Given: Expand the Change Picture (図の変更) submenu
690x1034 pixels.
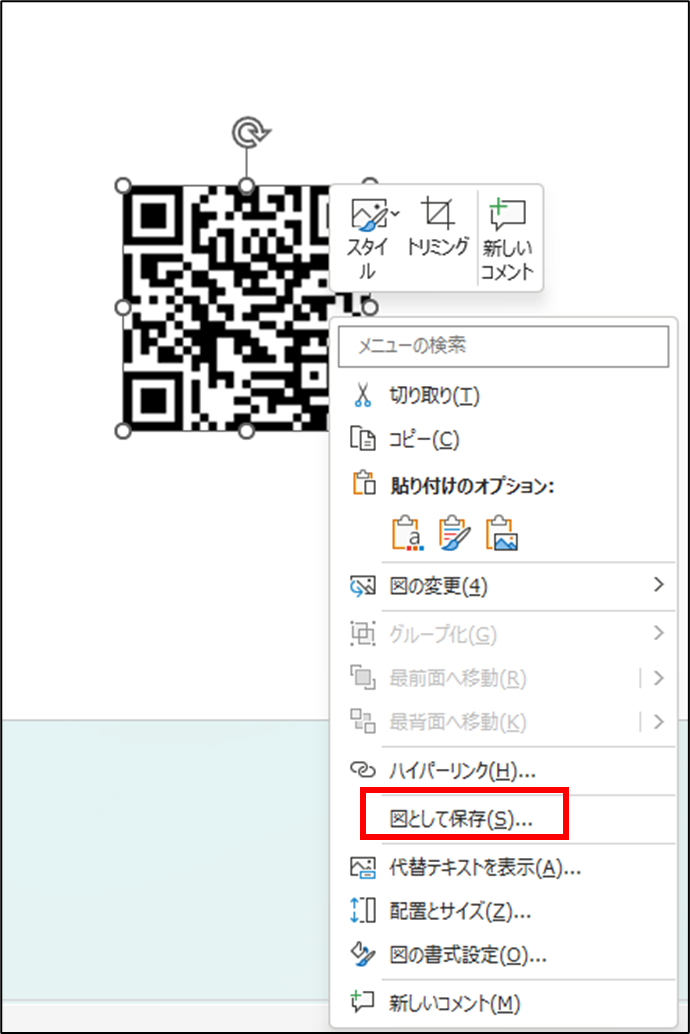Looking at the screenshot, I should (657, 585).
